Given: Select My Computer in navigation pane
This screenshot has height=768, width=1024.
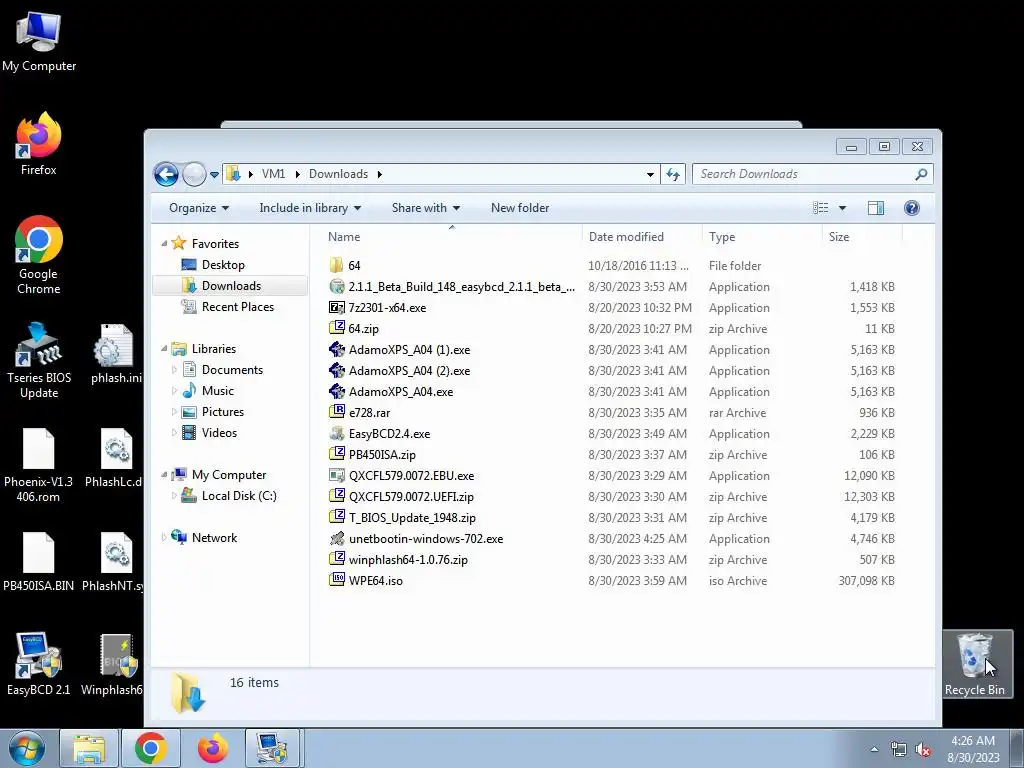Looking at the screenshot, I should (229, 475).
